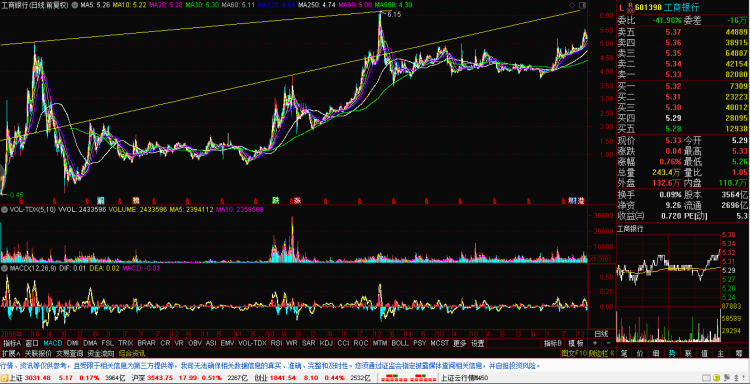Zoom out the chart with the minus button
The image size is (750, 384).
[x=608, y=343]
